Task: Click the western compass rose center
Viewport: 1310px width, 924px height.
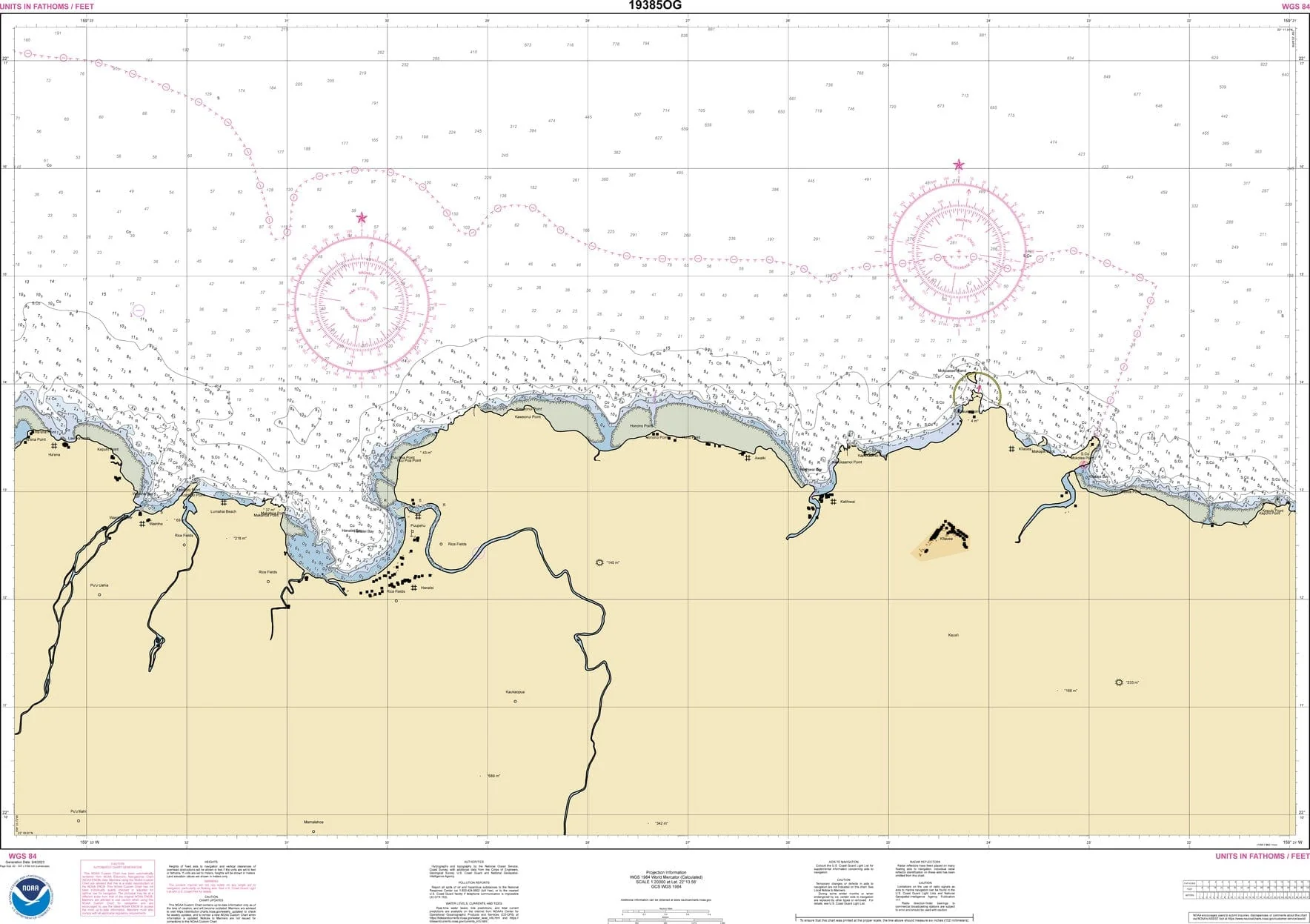Action: point(362,305)
